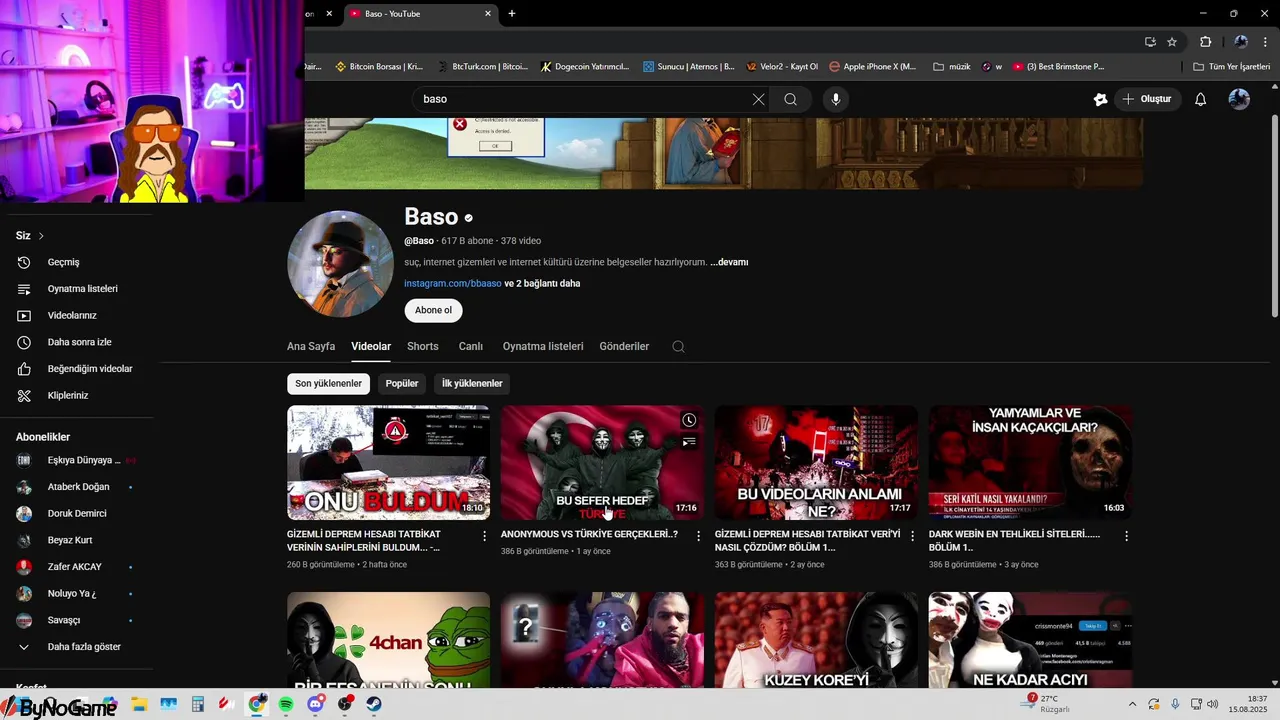The height and width of the screenshot is (720, 1280).
Task: Open YouTube notifications bell
Action: pos(1201,99)
